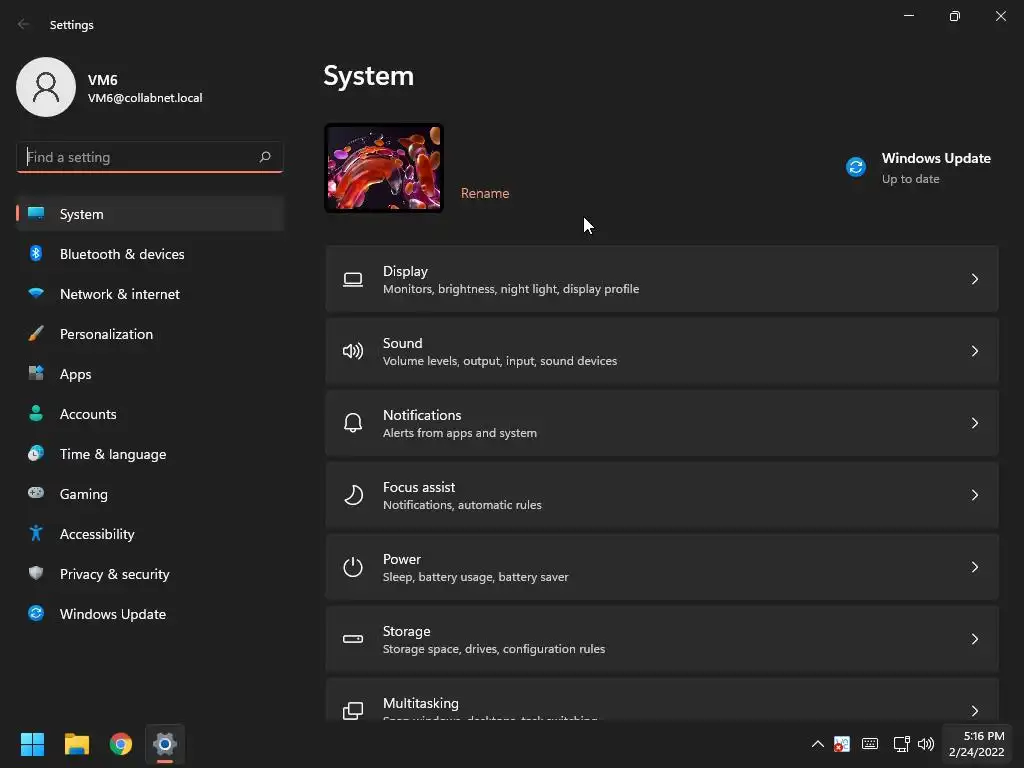1024x768 pixels.
Task: Click the Accessibility figure icon
Action: [36, 534]
